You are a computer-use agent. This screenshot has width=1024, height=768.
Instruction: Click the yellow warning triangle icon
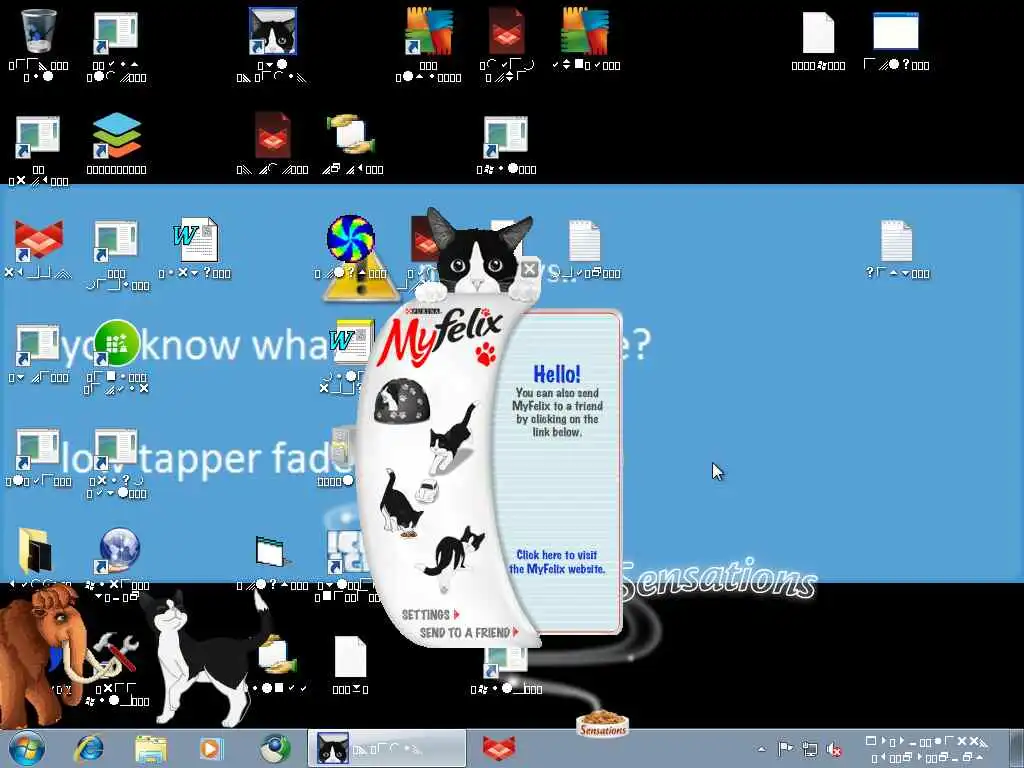pyautogui.click(x=360, y=282)
